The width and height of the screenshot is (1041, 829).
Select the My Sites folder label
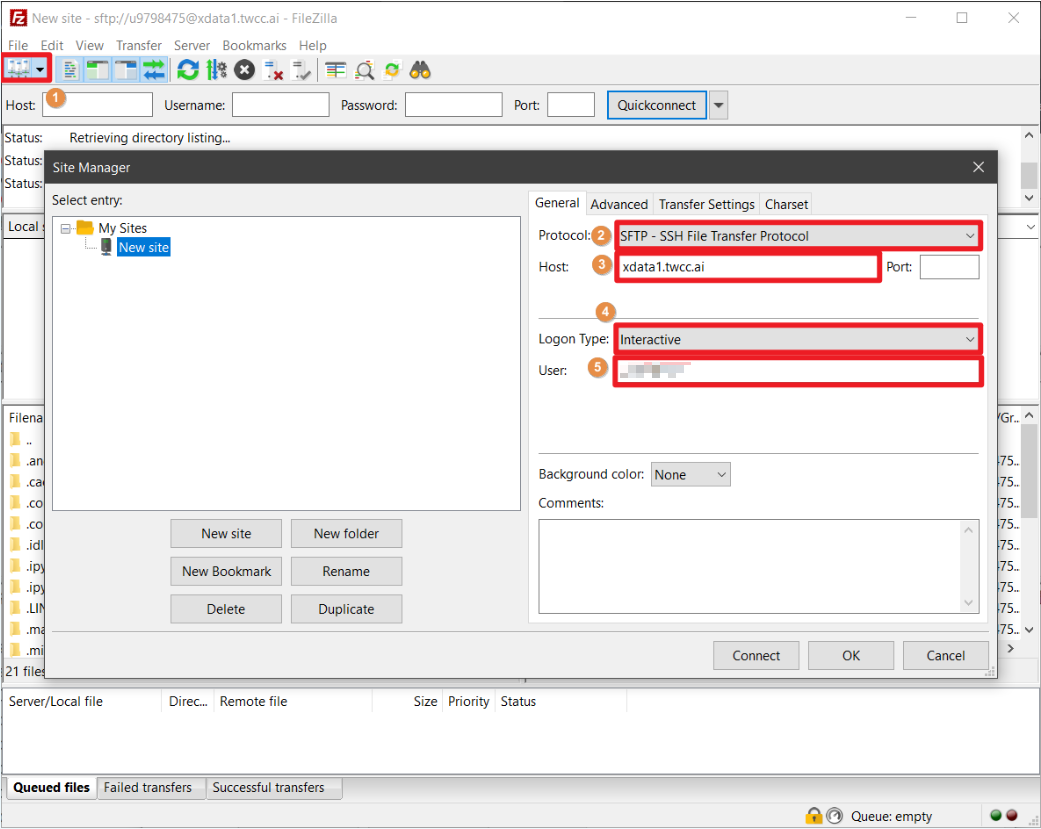[x=123, y=228]
